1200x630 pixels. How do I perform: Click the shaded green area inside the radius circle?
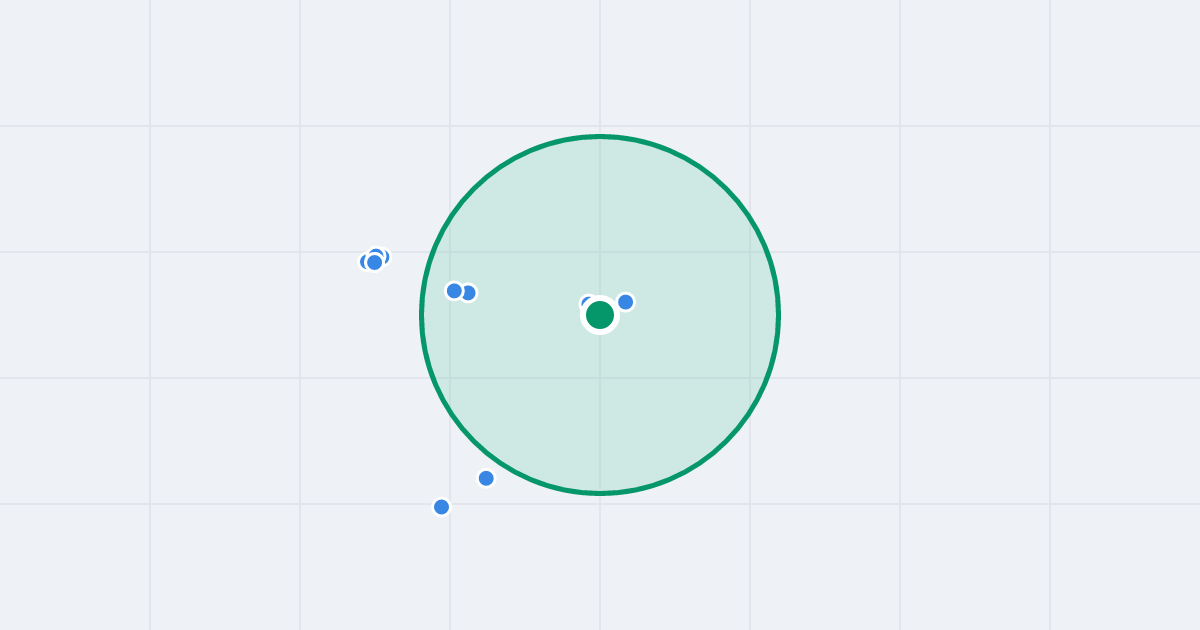click(x=680, y=400)
